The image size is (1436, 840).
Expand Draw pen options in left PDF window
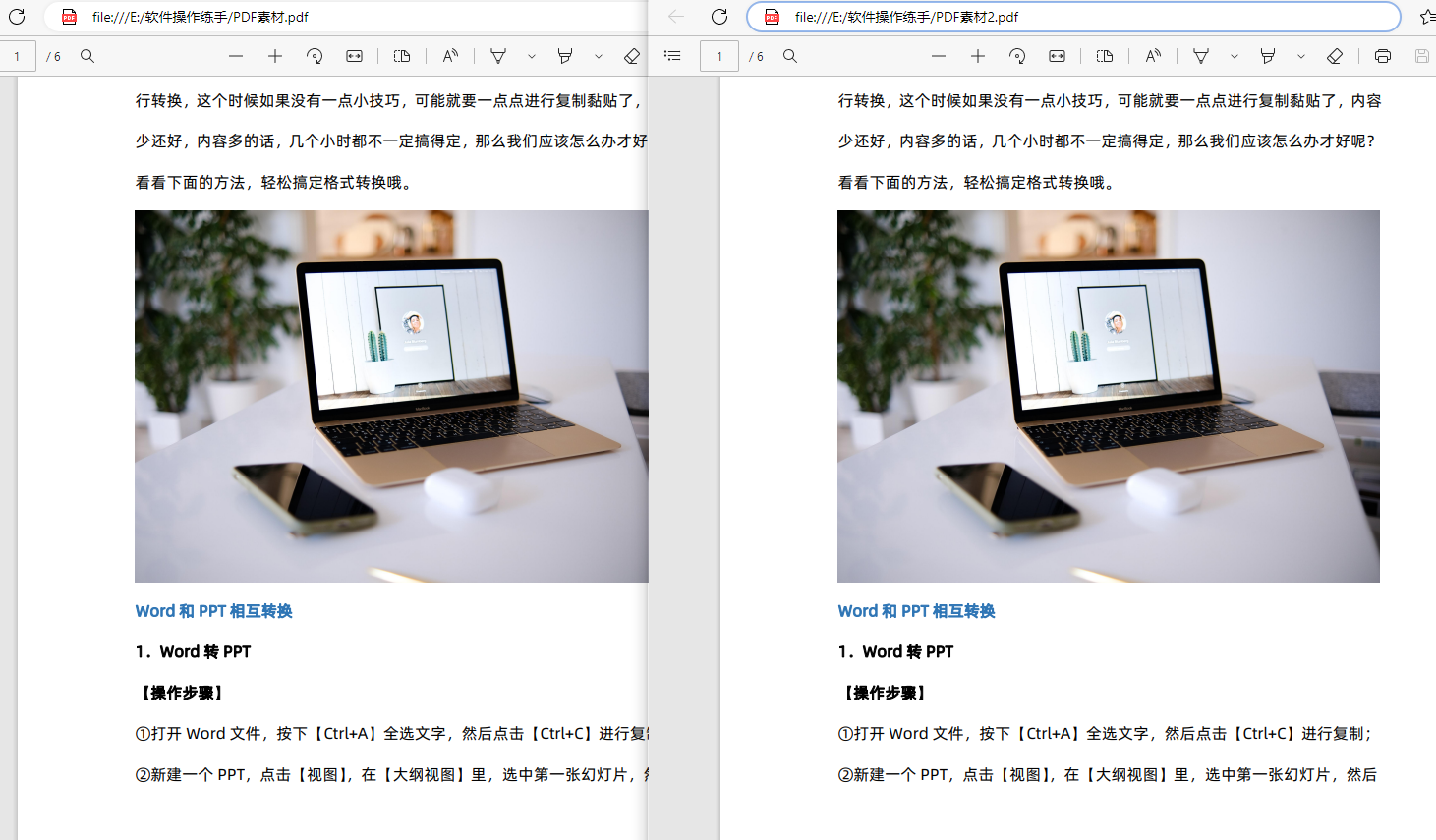coord(532,56)
